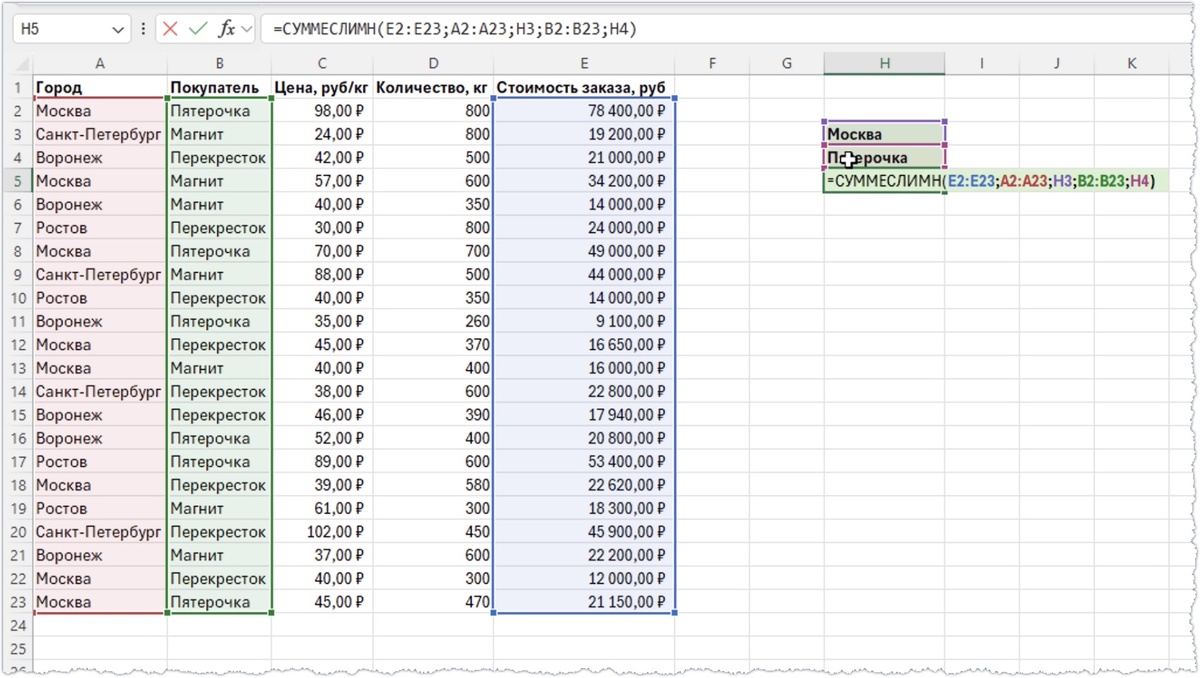Select column J header
This screenshot has width=1200, height=678.
pos(1057,64)
